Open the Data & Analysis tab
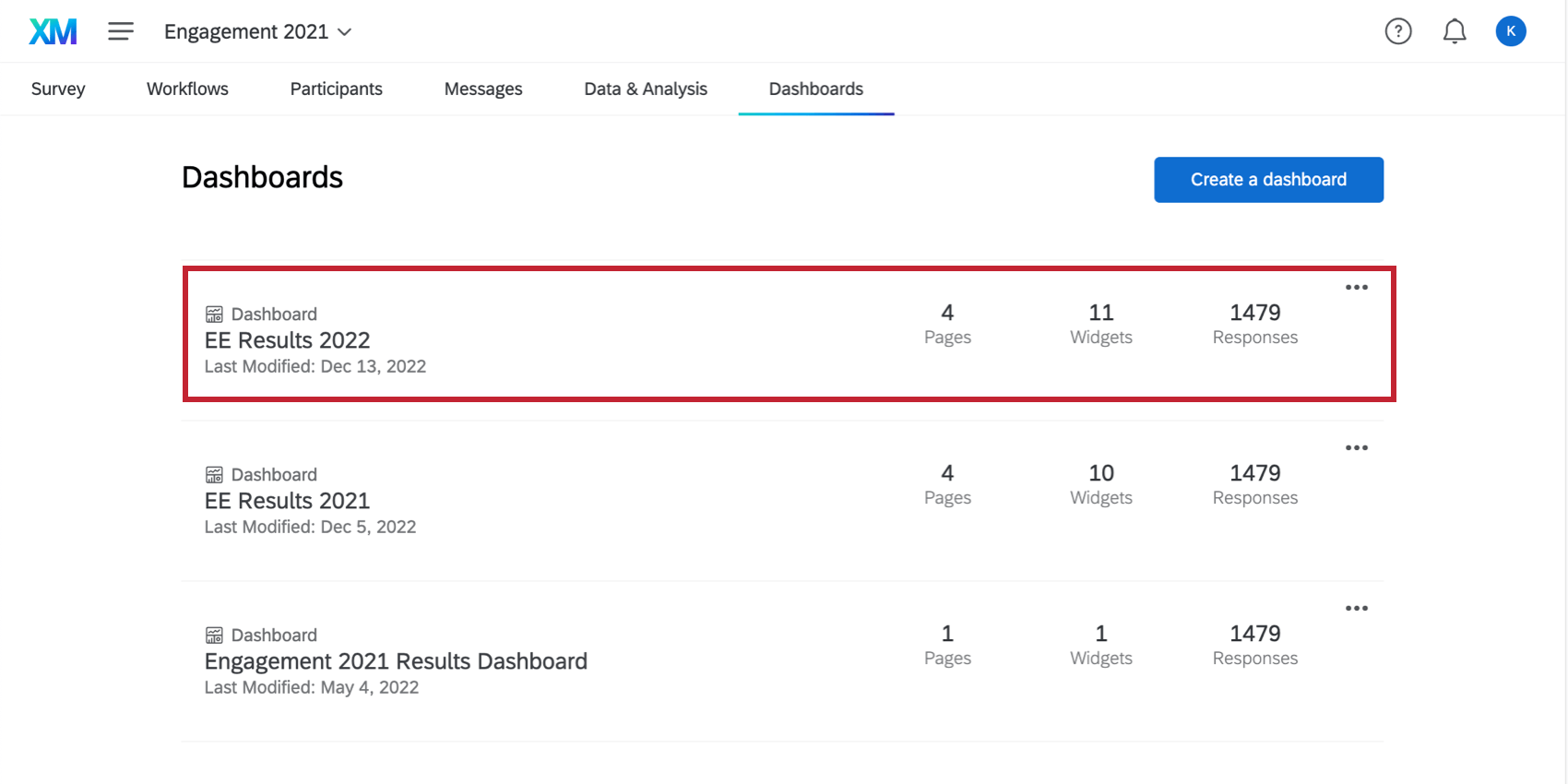1568x784 pixels. coord(646,89)
